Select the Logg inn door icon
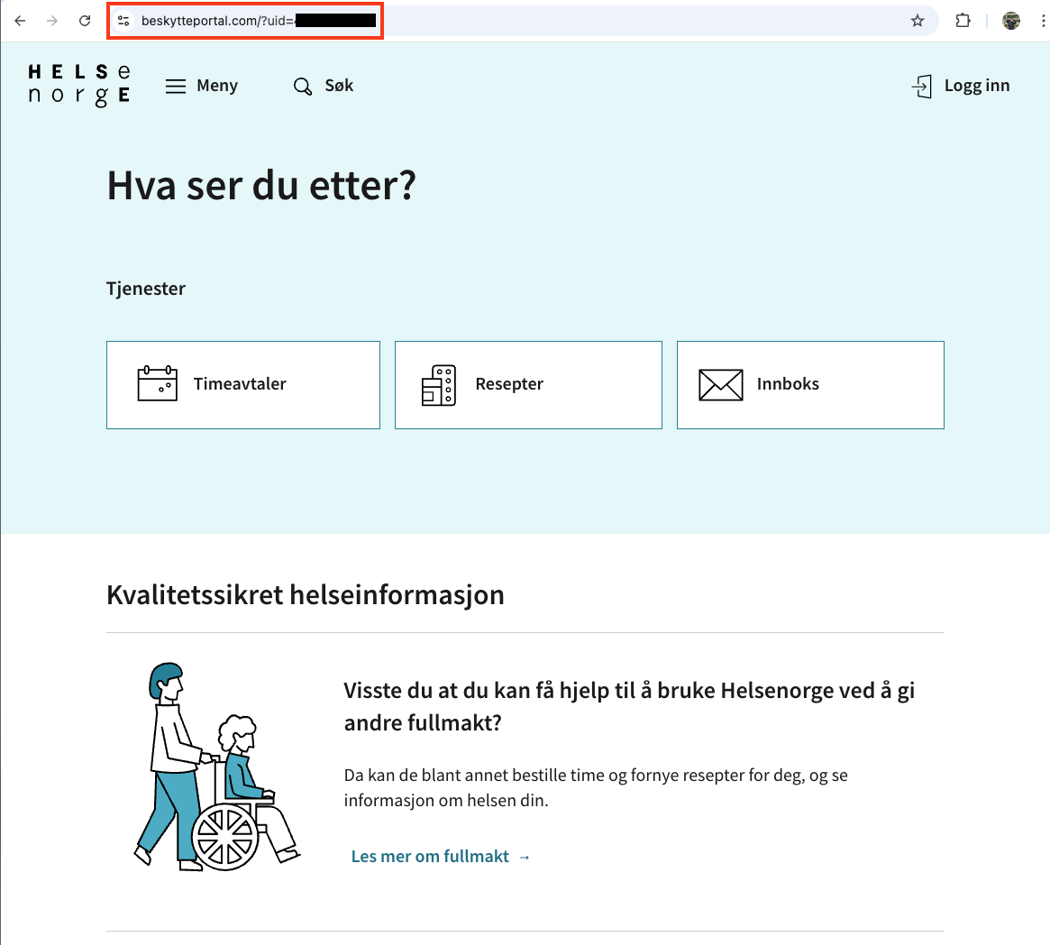 tap(921, 86)
